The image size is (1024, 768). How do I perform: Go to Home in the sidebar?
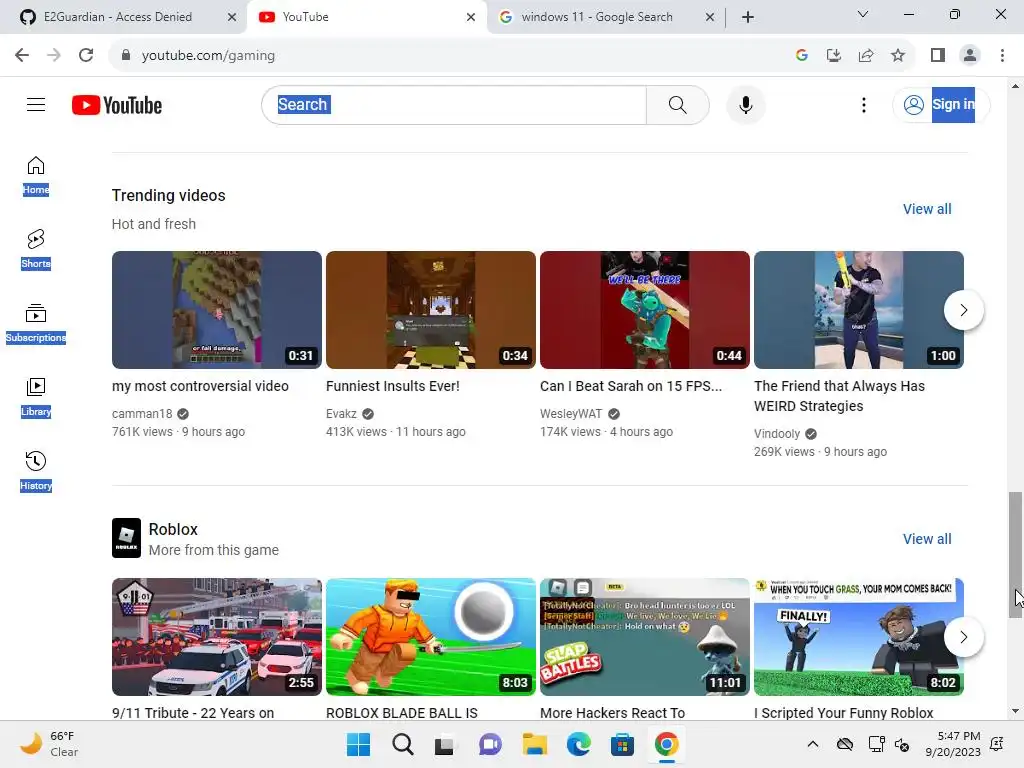[x=36, y=176]
